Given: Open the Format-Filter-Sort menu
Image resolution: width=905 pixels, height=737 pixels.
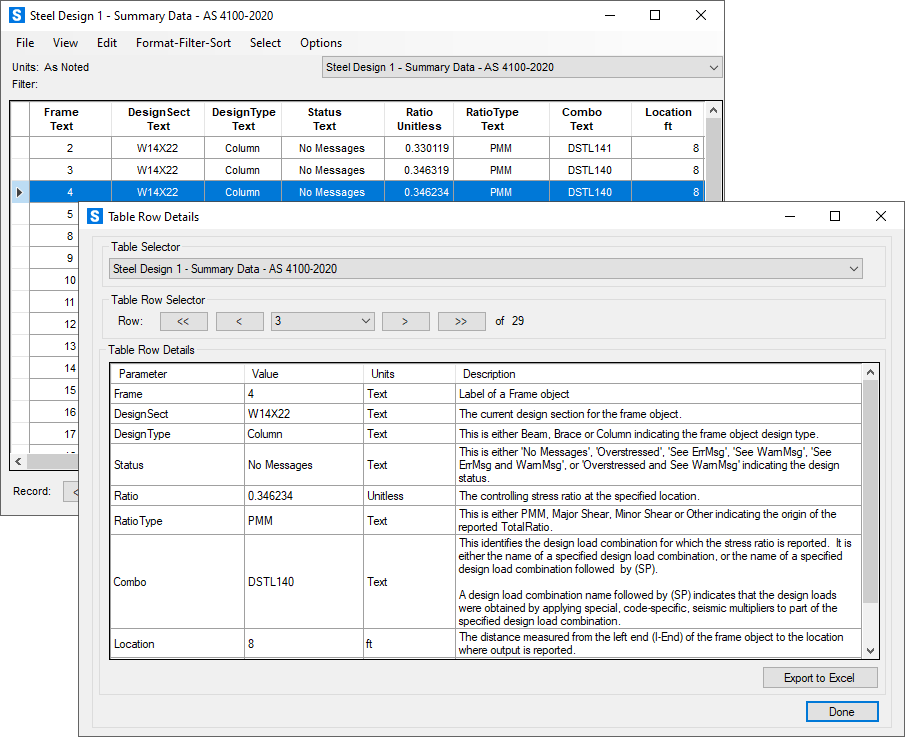Looking at the screenshot, I should pos(182,43).
